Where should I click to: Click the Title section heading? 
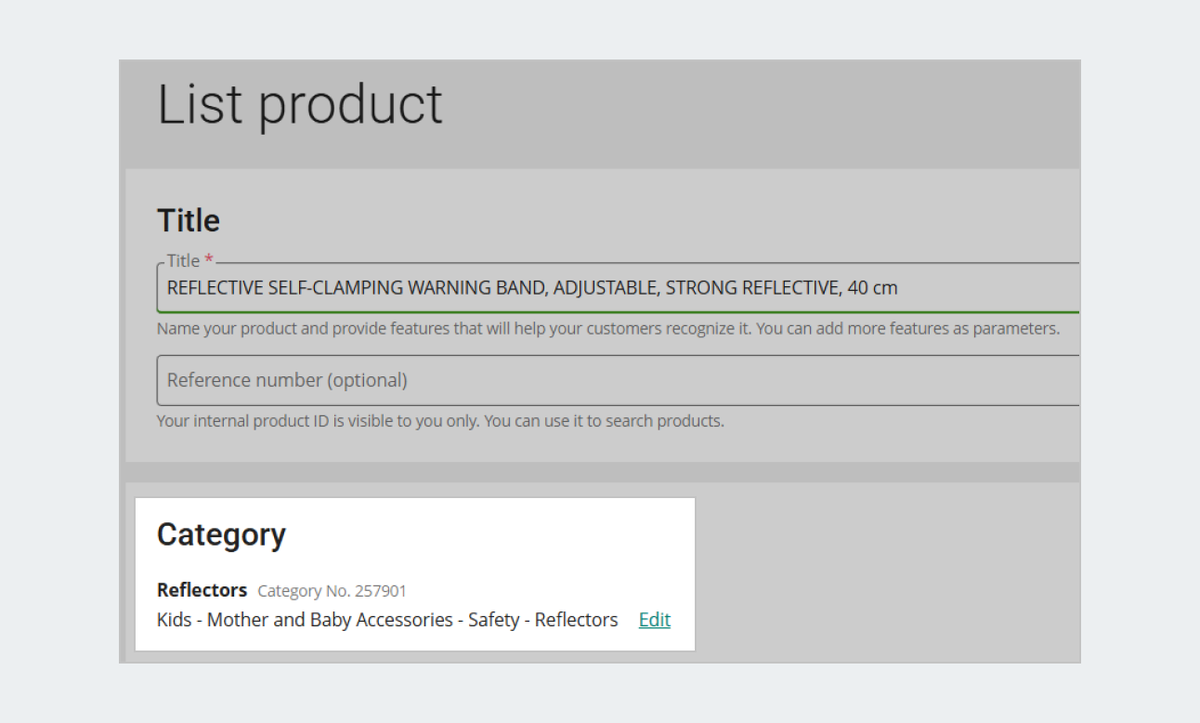coord(188,220)
